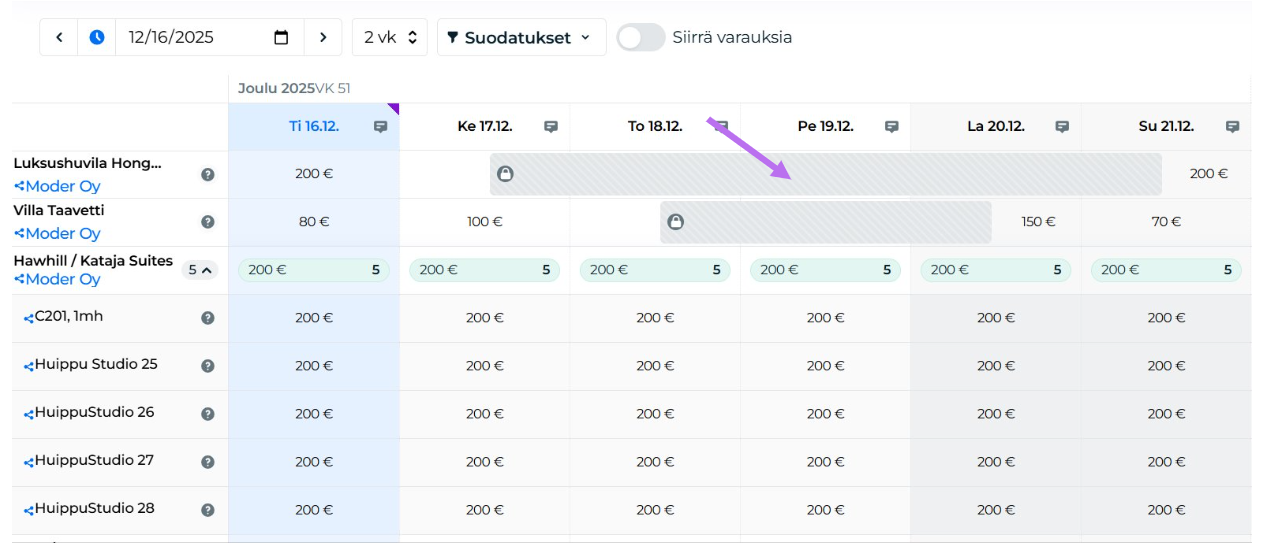
Task: Collapse Hawhill / Kataja Suites group
Action: [x=201, y=269]
